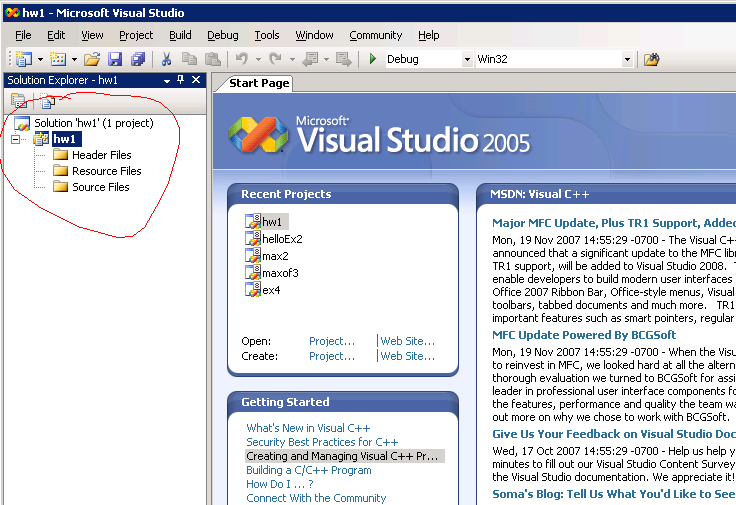Image resolution: width=736 pixels, height=505 pixels.
Task: Click Create Project... link
Action: [x=332, y=356]
